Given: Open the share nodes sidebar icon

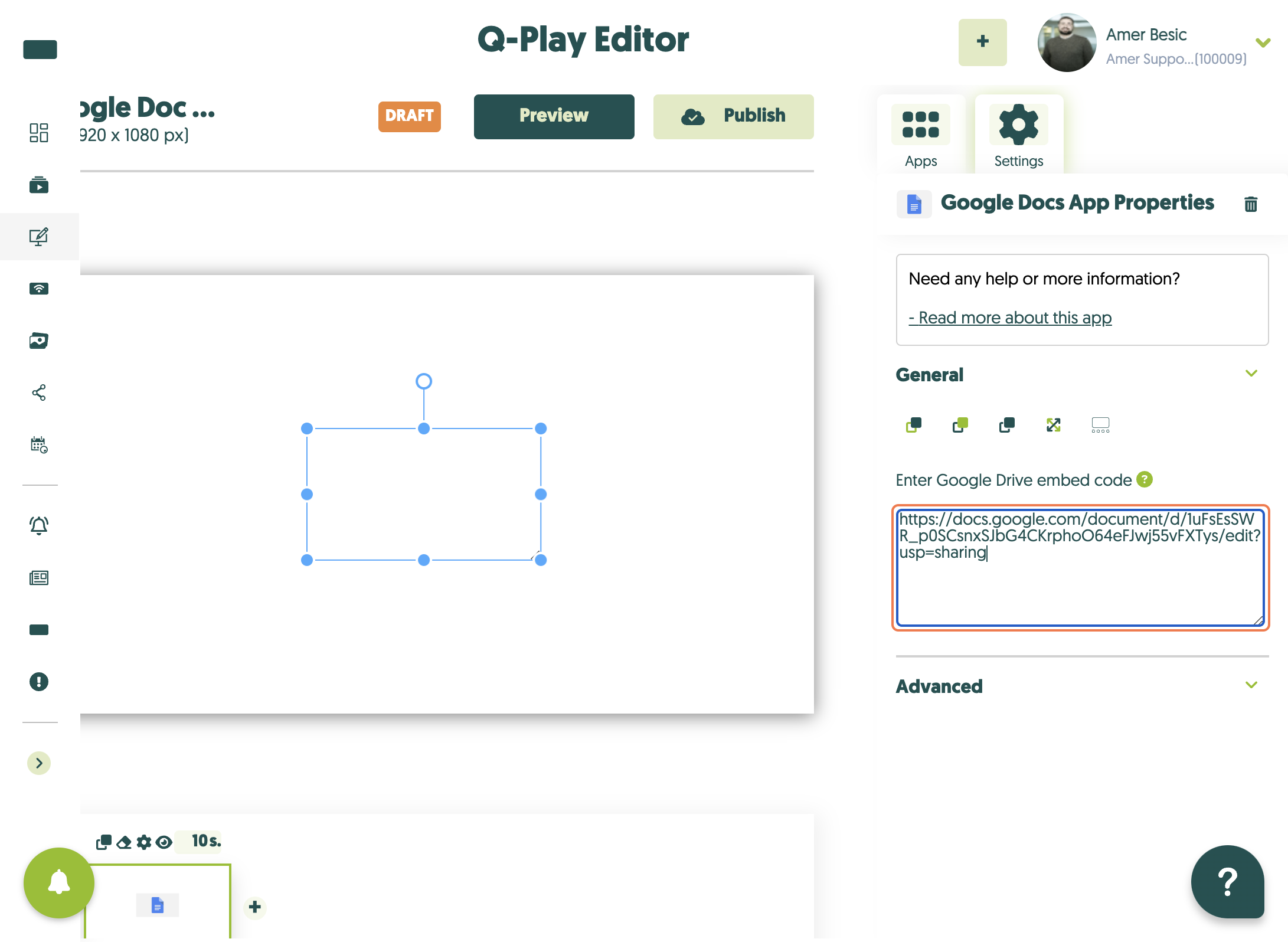Looking at the screenshot, I should 39,392.
